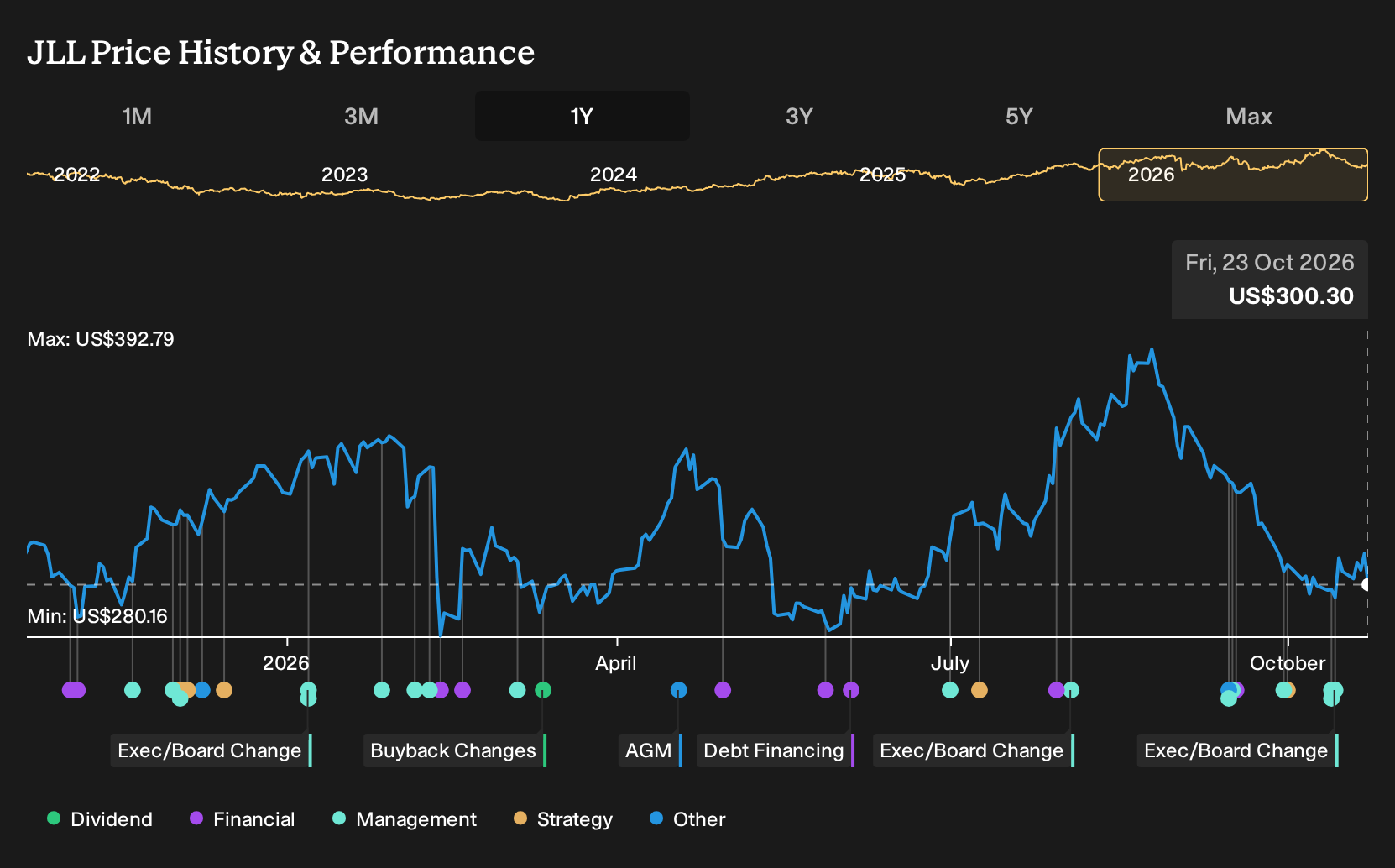Viewport: 1395px width, 868px height.
Task: Switch to the 1M time range tab
Action: click(137, 116)
